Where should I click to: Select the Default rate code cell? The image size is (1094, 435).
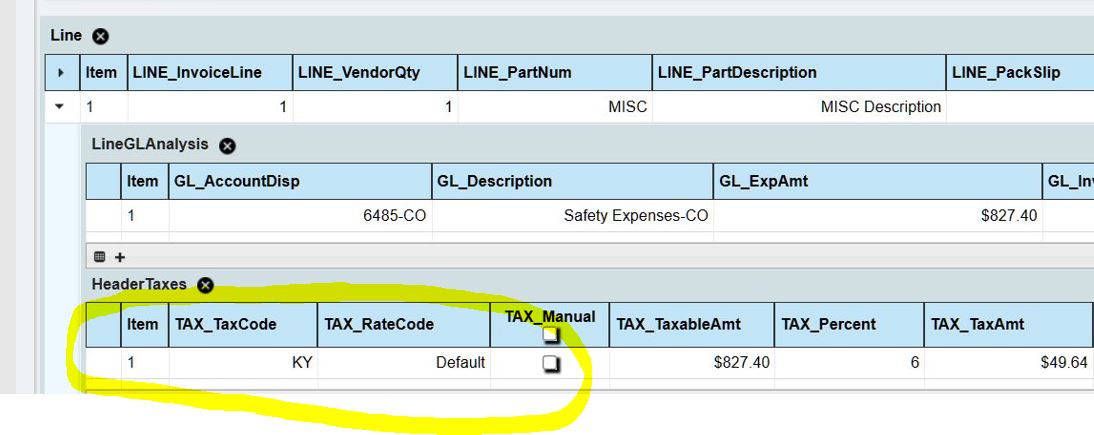(x=404, y=363)
